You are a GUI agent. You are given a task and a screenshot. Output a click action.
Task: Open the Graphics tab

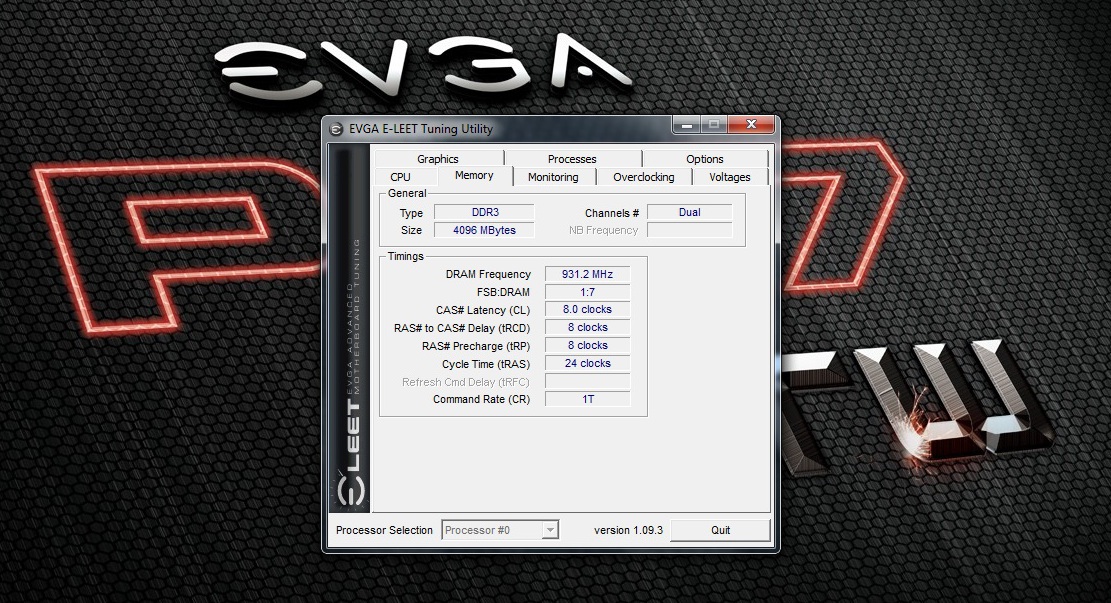click(438, 159)
